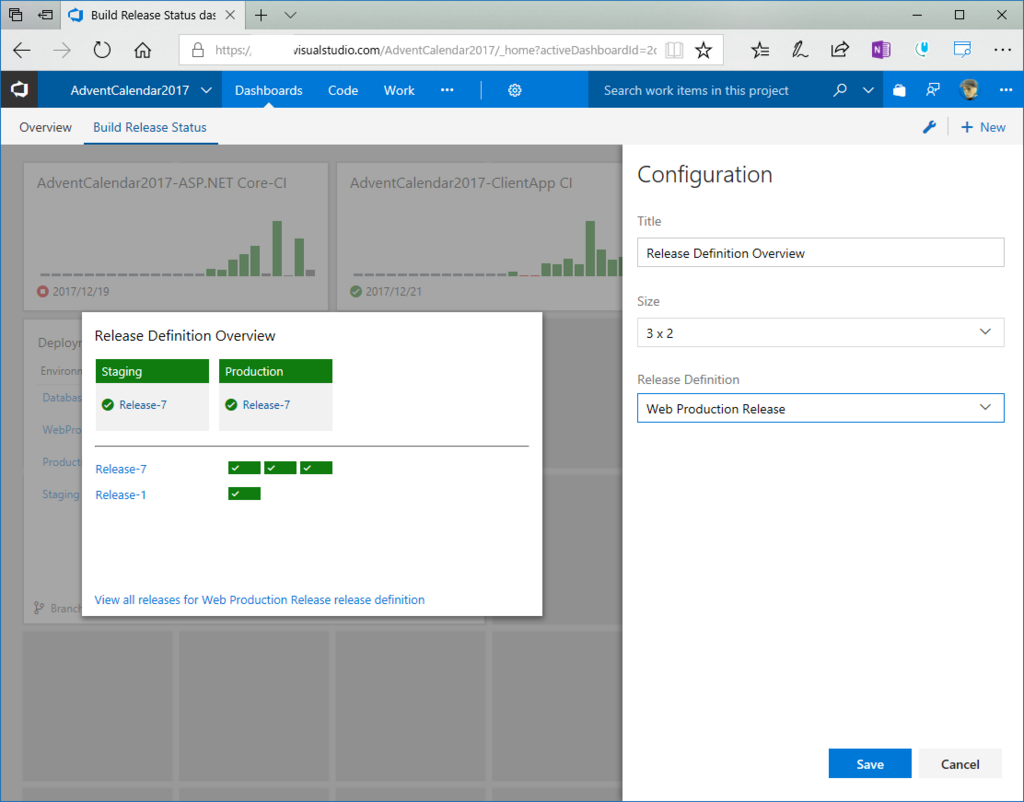This screenshot has height=802, width=1024.
Task: Open the far-right header ellipsis menu
Action: point(1006,90)
